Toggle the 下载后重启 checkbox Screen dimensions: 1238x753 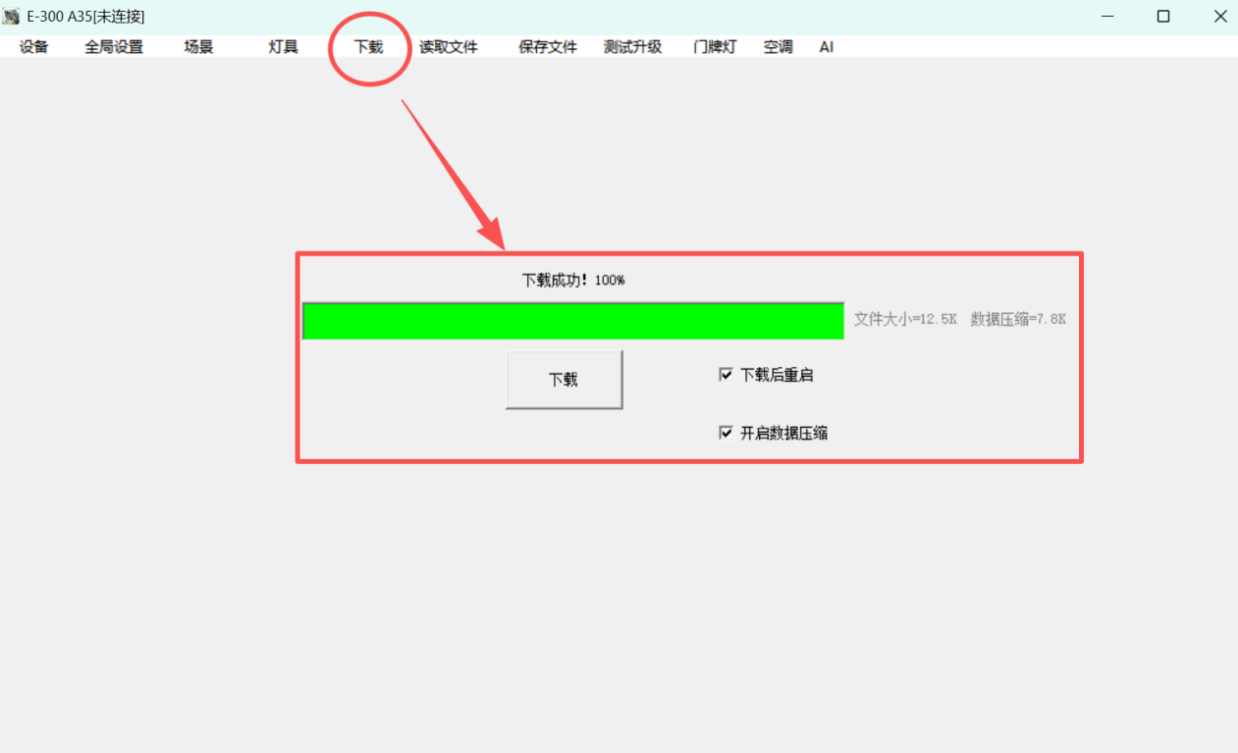[726, 375]
